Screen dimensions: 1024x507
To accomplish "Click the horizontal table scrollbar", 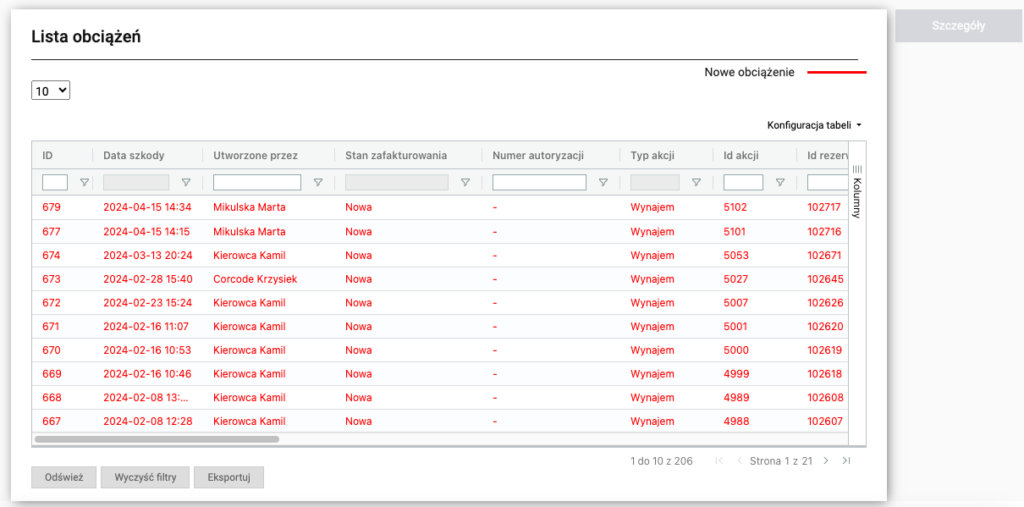I will click(x=157, y=439).
